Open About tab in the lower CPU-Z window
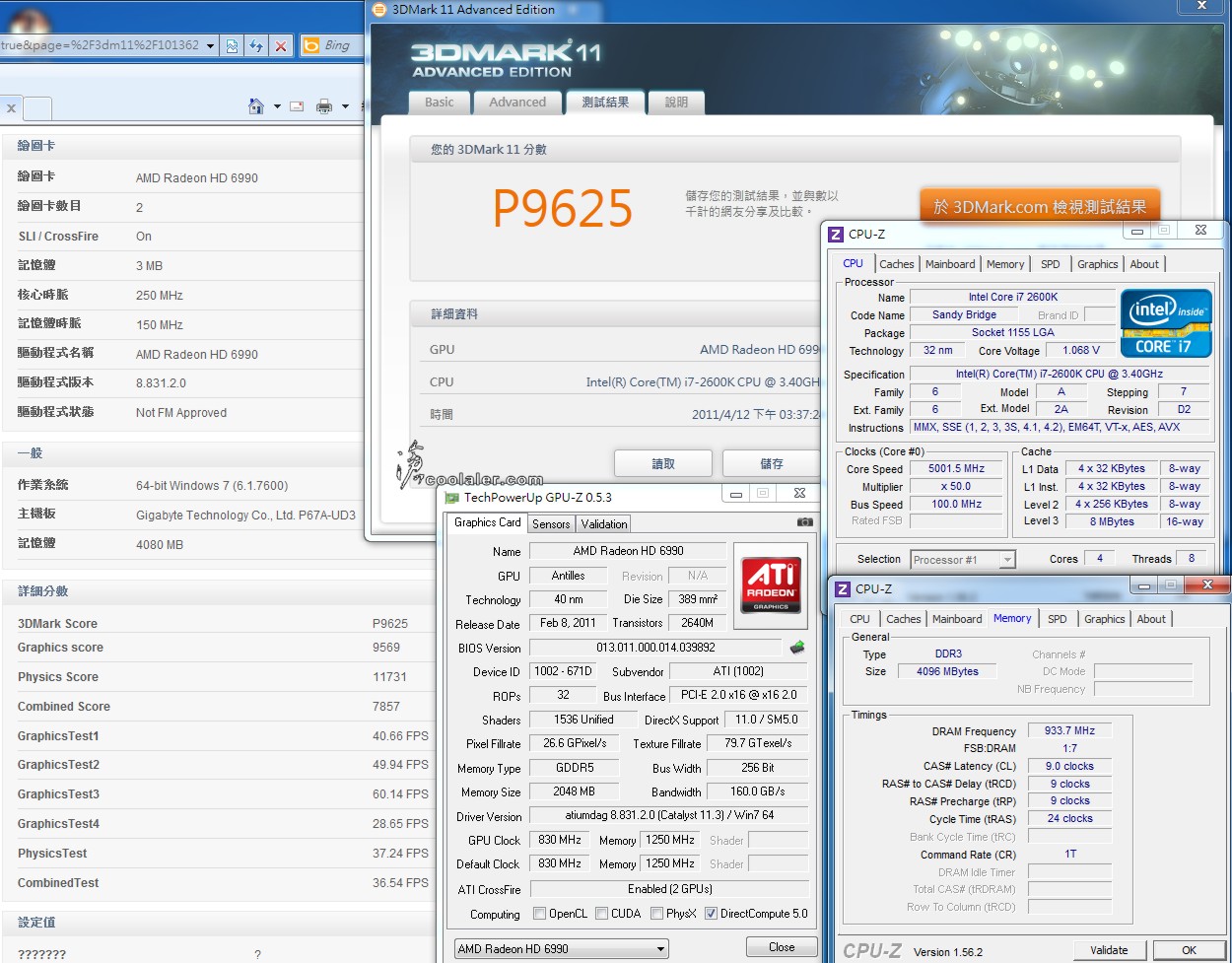This screenshot has width=1232, height=963. coord(1151,619)
